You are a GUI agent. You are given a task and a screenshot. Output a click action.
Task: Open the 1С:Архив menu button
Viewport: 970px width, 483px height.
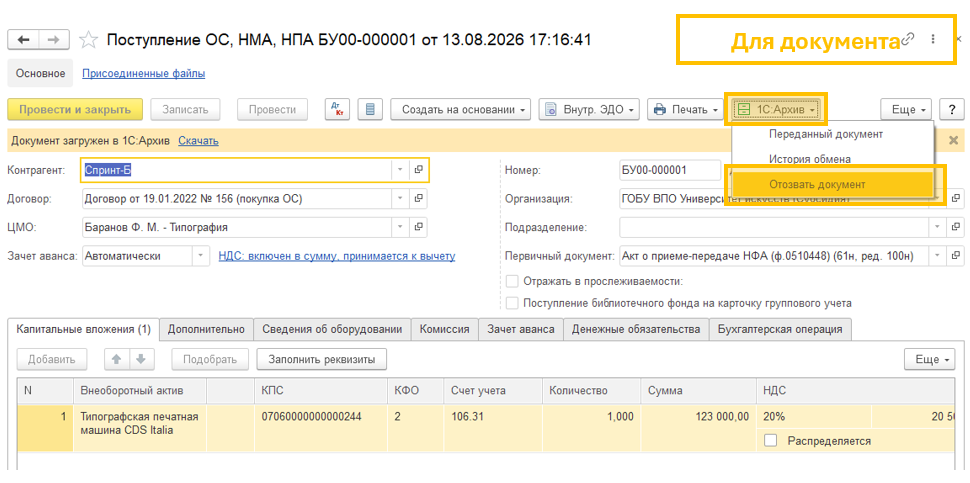pos(776,109)
